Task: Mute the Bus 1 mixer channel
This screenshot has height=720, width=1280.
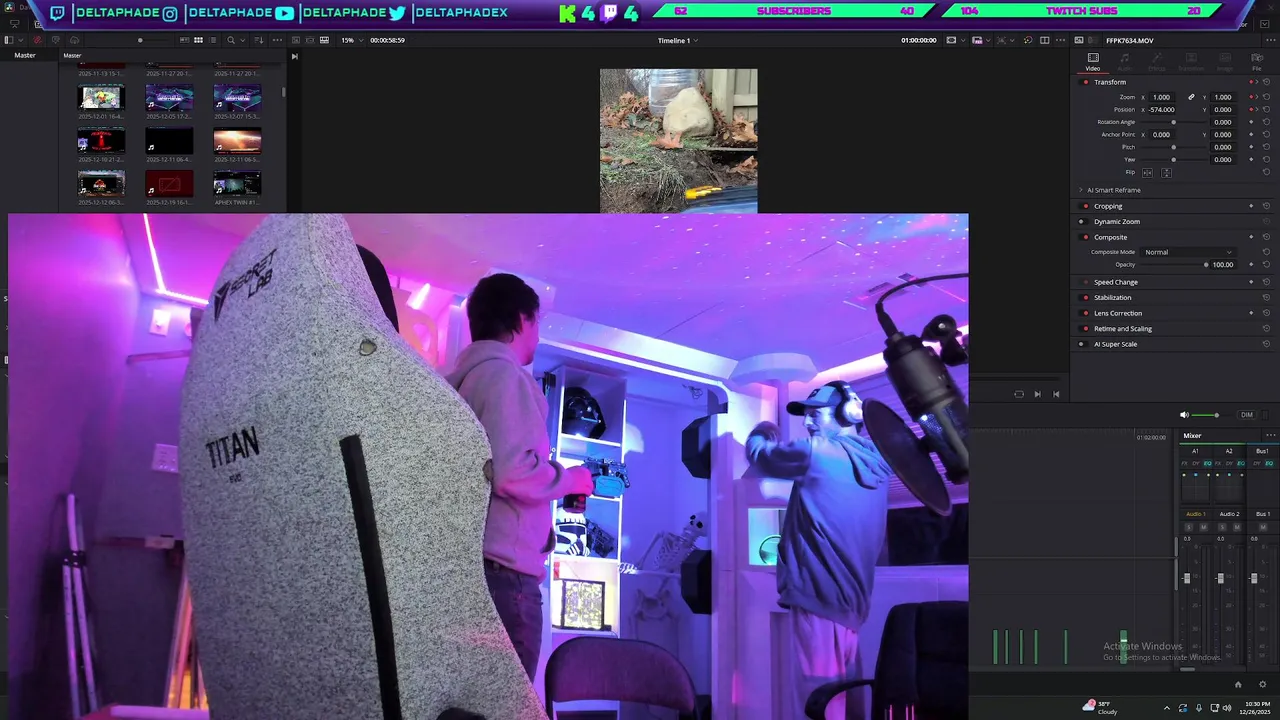Action: point(1263,527)
